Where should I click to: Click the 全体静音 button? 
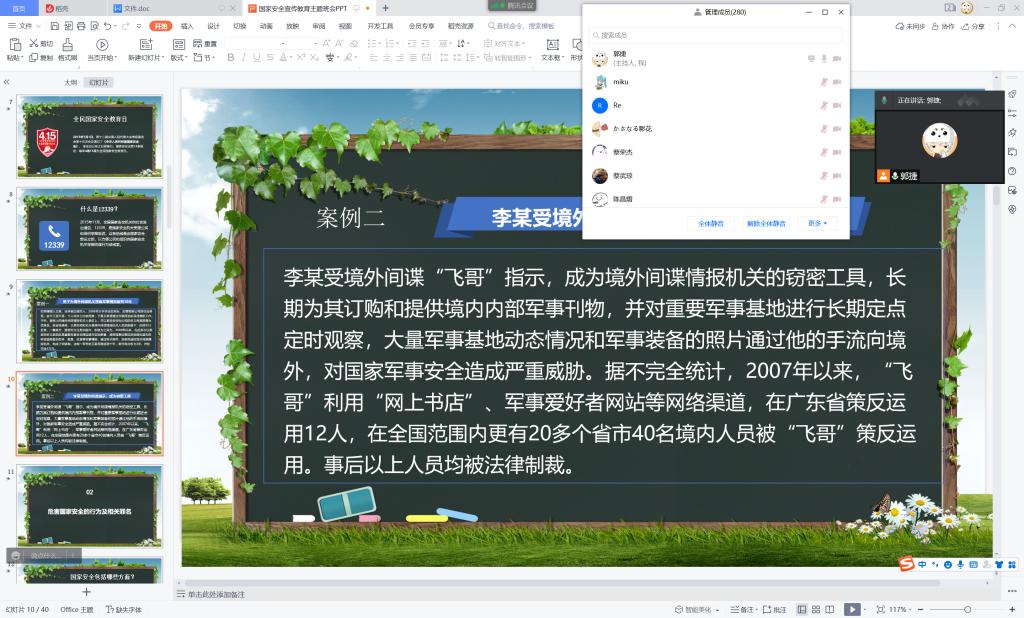(711, 223)
